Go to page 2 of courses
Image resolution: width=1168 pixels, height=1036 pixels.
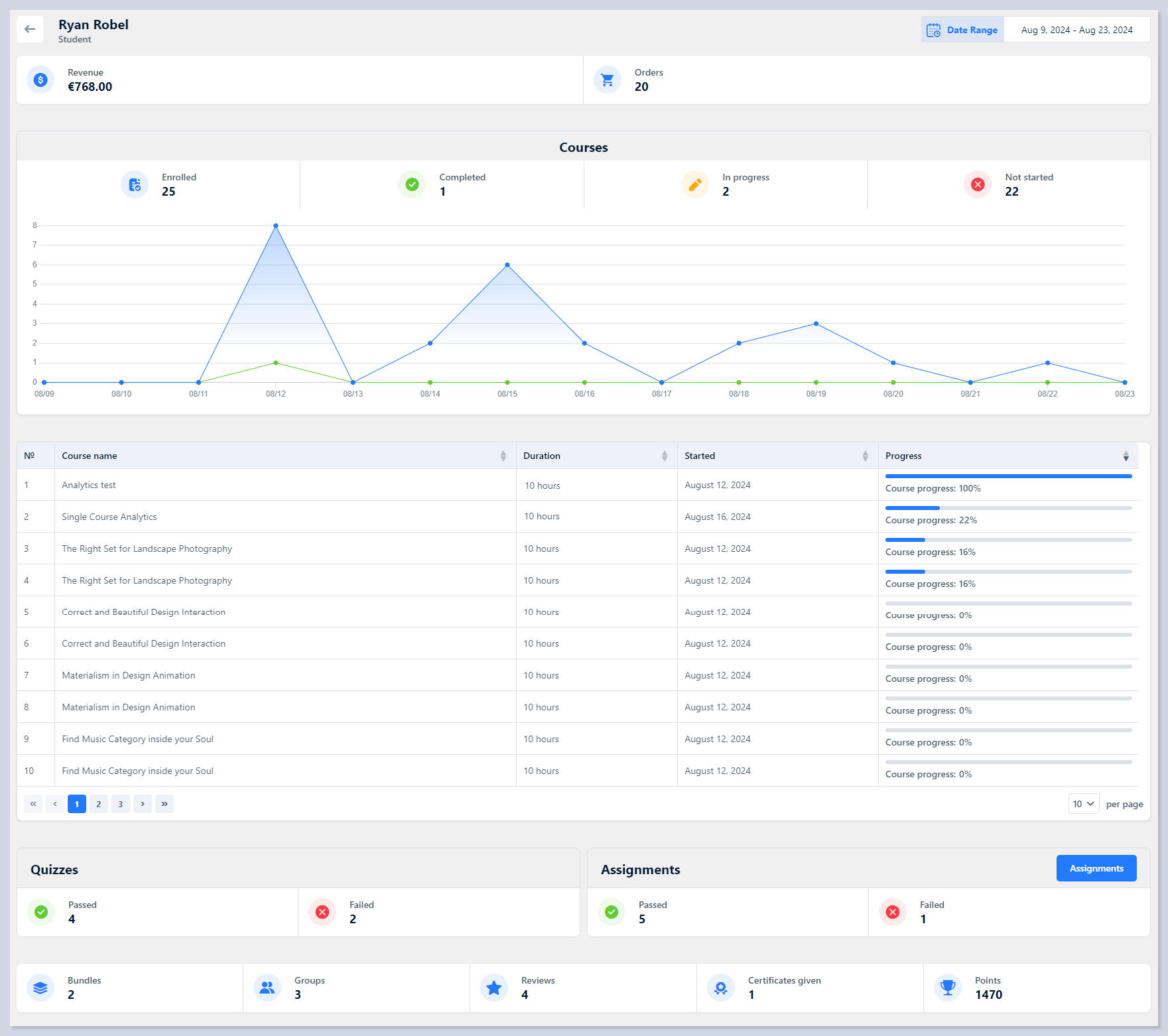[x=99, y=804]
